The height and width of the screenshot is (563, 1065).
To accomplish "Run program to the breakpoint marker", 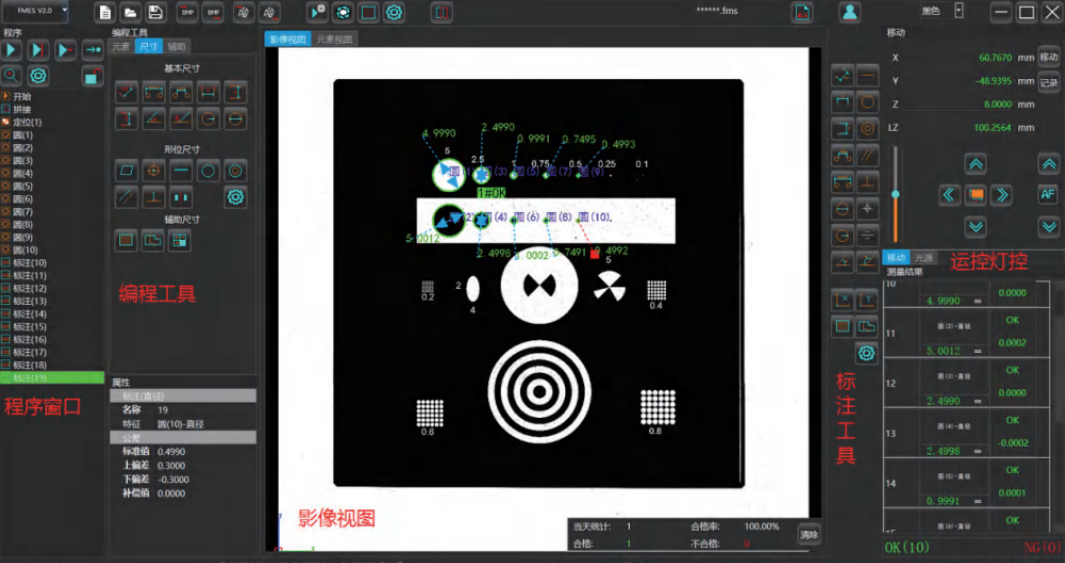I will click(x=38, y=50).
